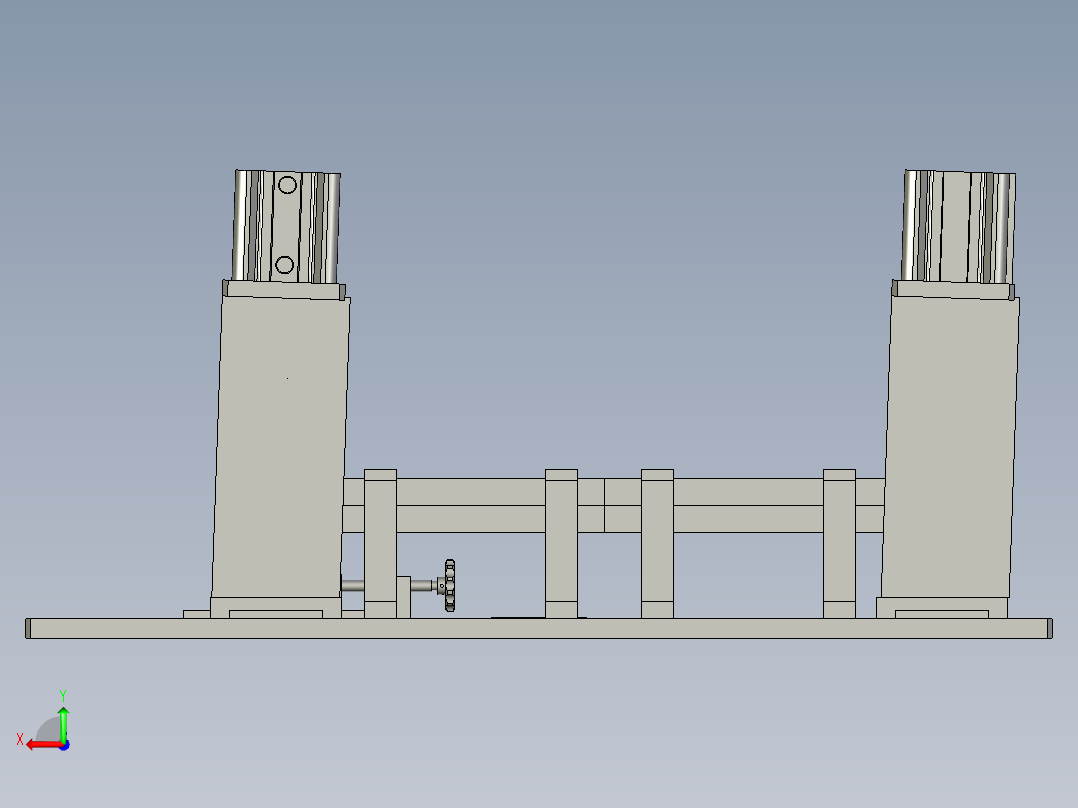Select the support post directly above the handwheel screw
Viewport: 1078px width, 808px height.
(x=380, y=543)
